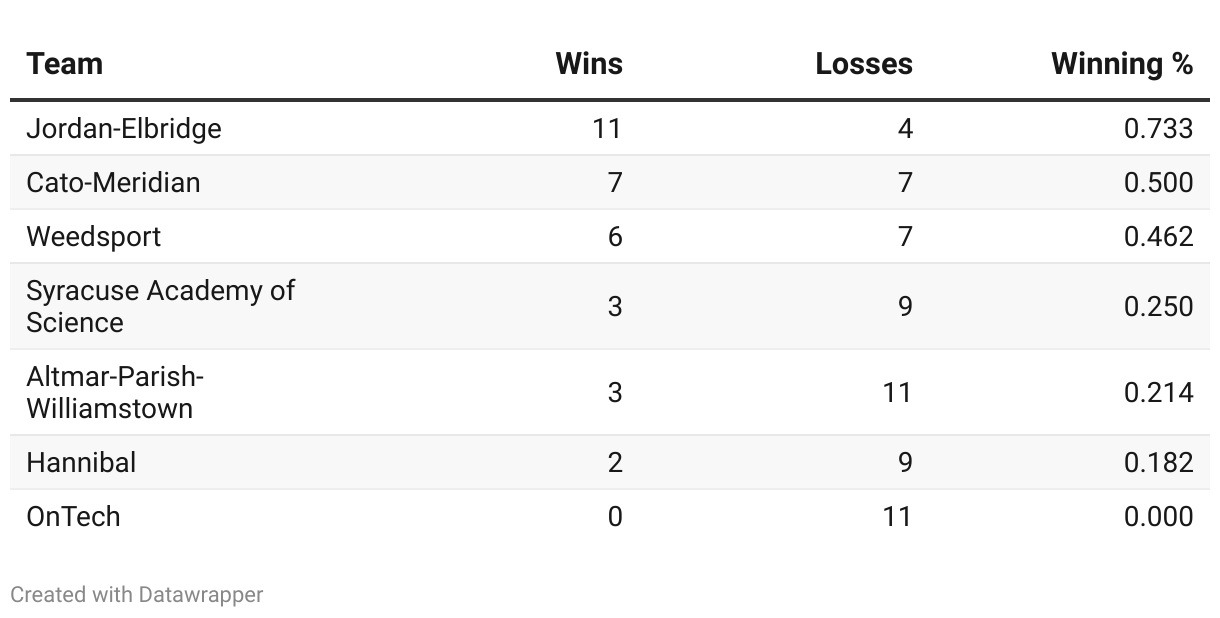This screenshot has width=1220, height=618.
Task: Click Cato-Meridian winning percentage 0.500
Action: 1158,183
